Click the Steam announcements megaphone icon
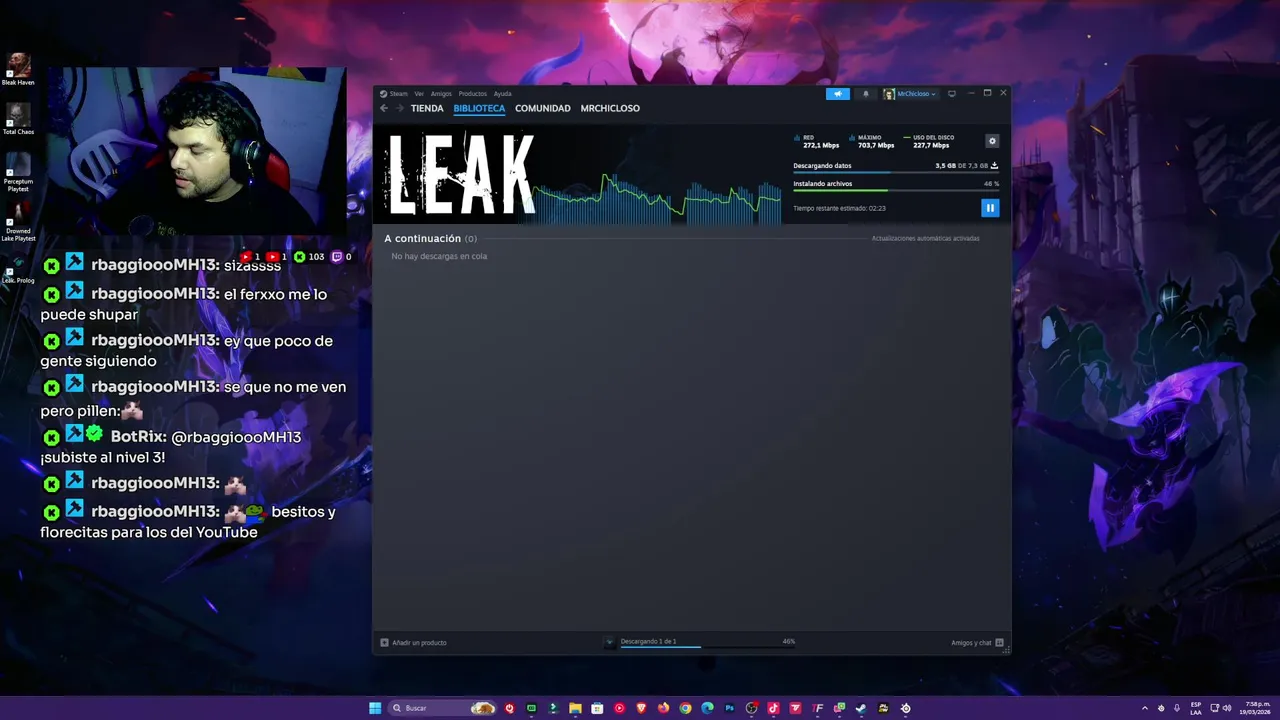Screen dimensions: 1280x720 [838, 94]
